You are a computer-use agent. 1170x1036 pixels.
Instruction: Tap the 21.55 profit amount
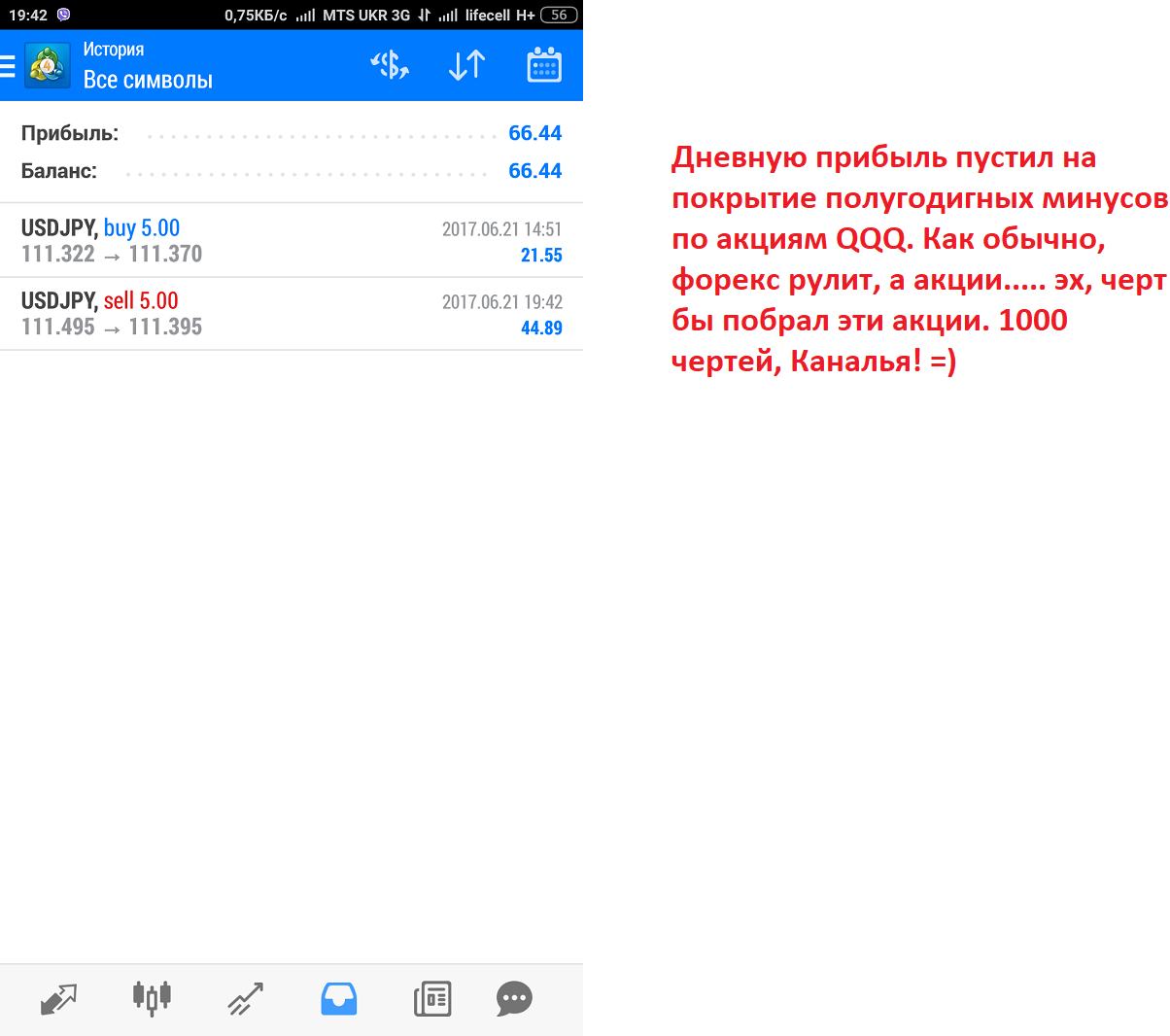click(541, 256)
